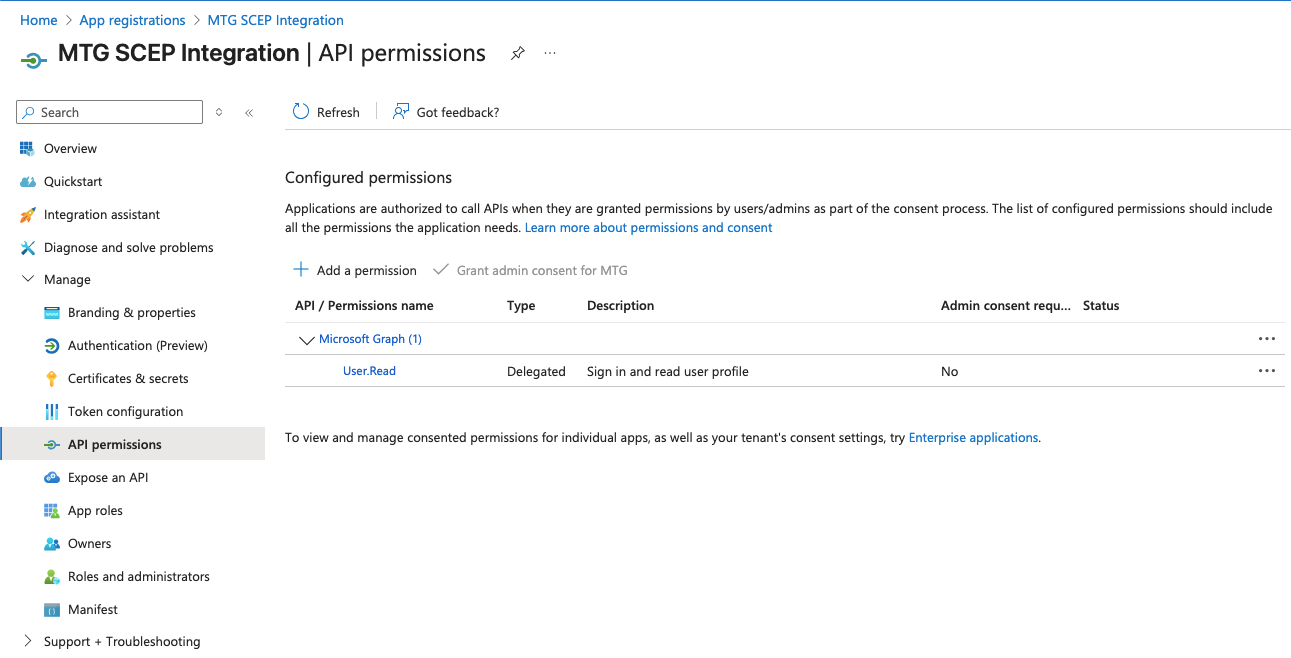
Task: Collapse the Microsoft Graph permissions group
Action: pos(307,340)
